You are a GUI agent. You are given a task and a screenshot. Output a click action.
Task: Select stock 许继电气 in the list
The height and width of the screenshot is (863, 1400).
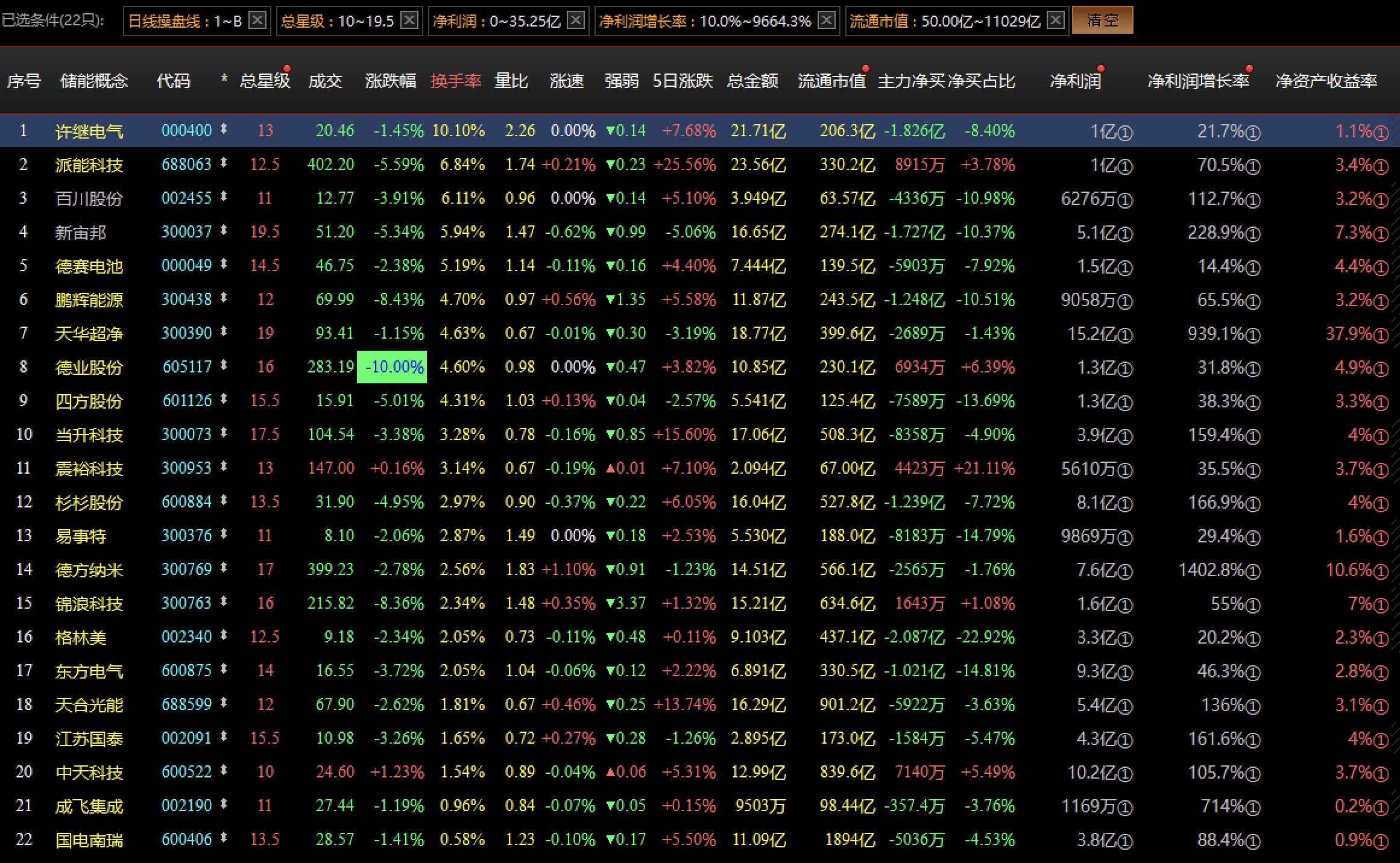tap(89, 131)
